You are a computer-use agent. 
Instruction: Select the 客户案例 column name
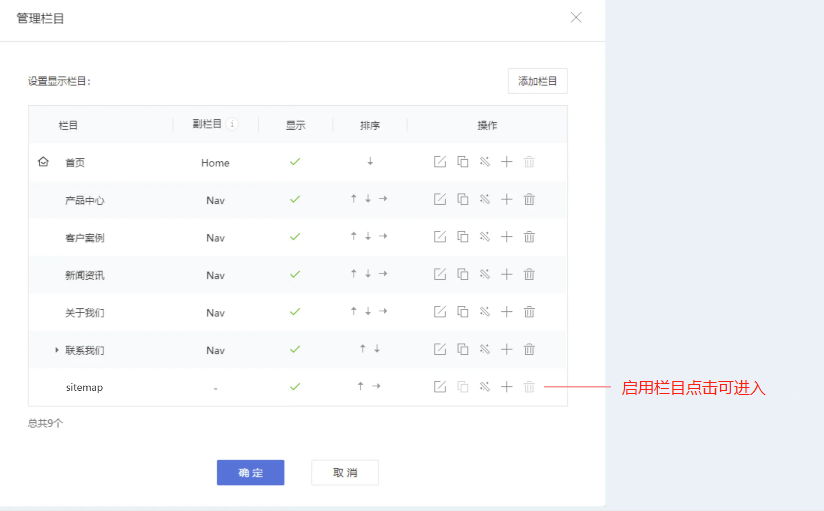[84, 238]
